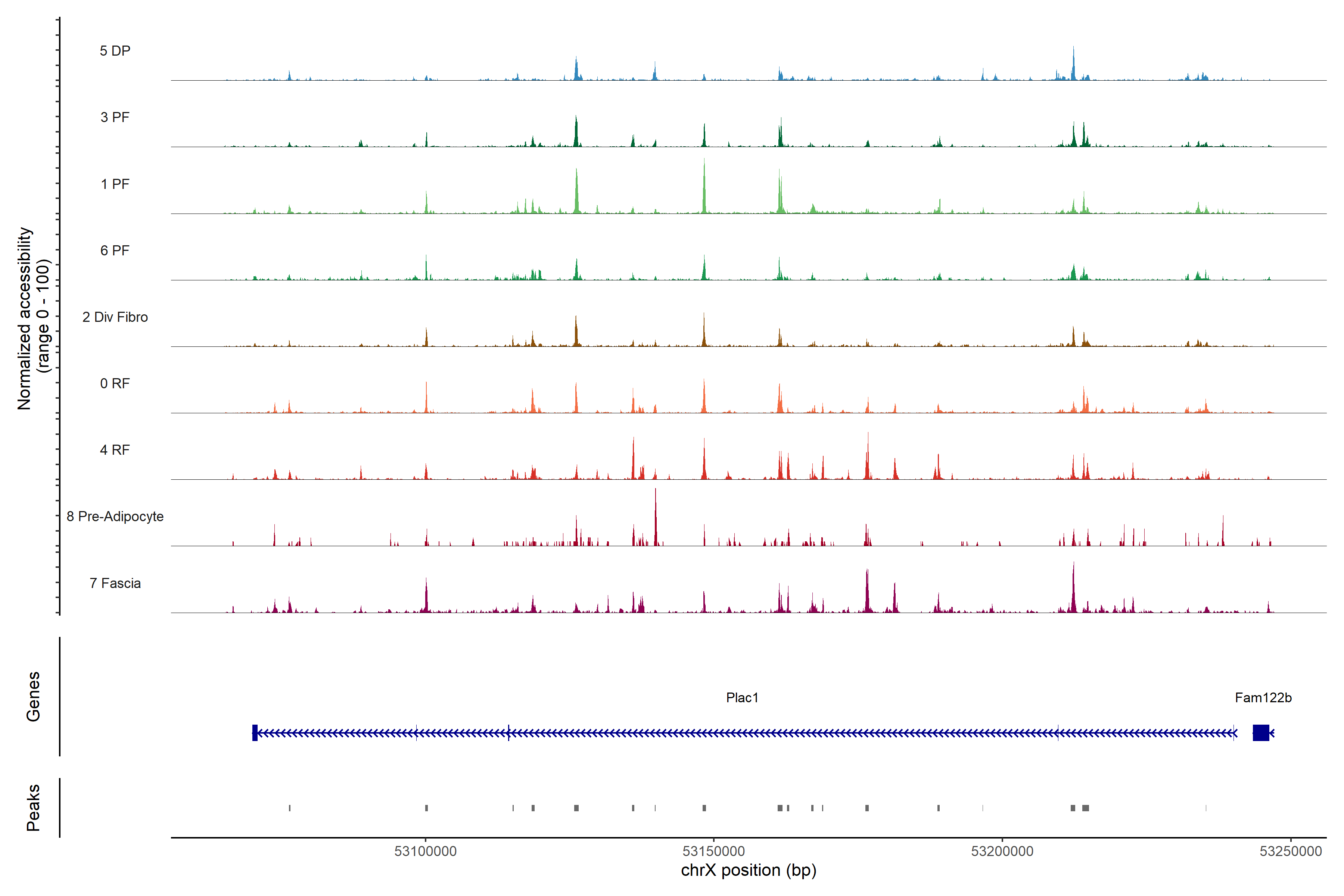Click the 7 Fascia track label
The width and height of the screenshot is (1344, 896).
point(115,583)
